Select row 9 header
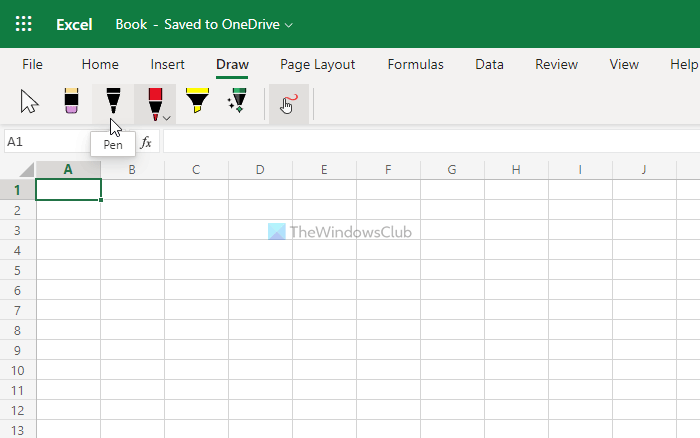The width and height of the screenshot is (700, 438). pyautogui.click(x=17, y=350)
